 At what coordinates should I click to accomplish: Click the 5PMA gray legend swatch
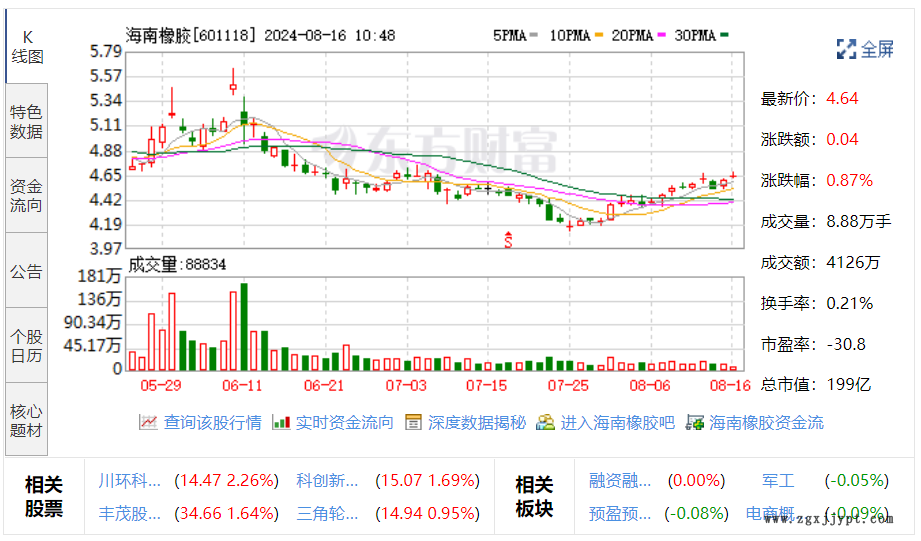[533, 35]
